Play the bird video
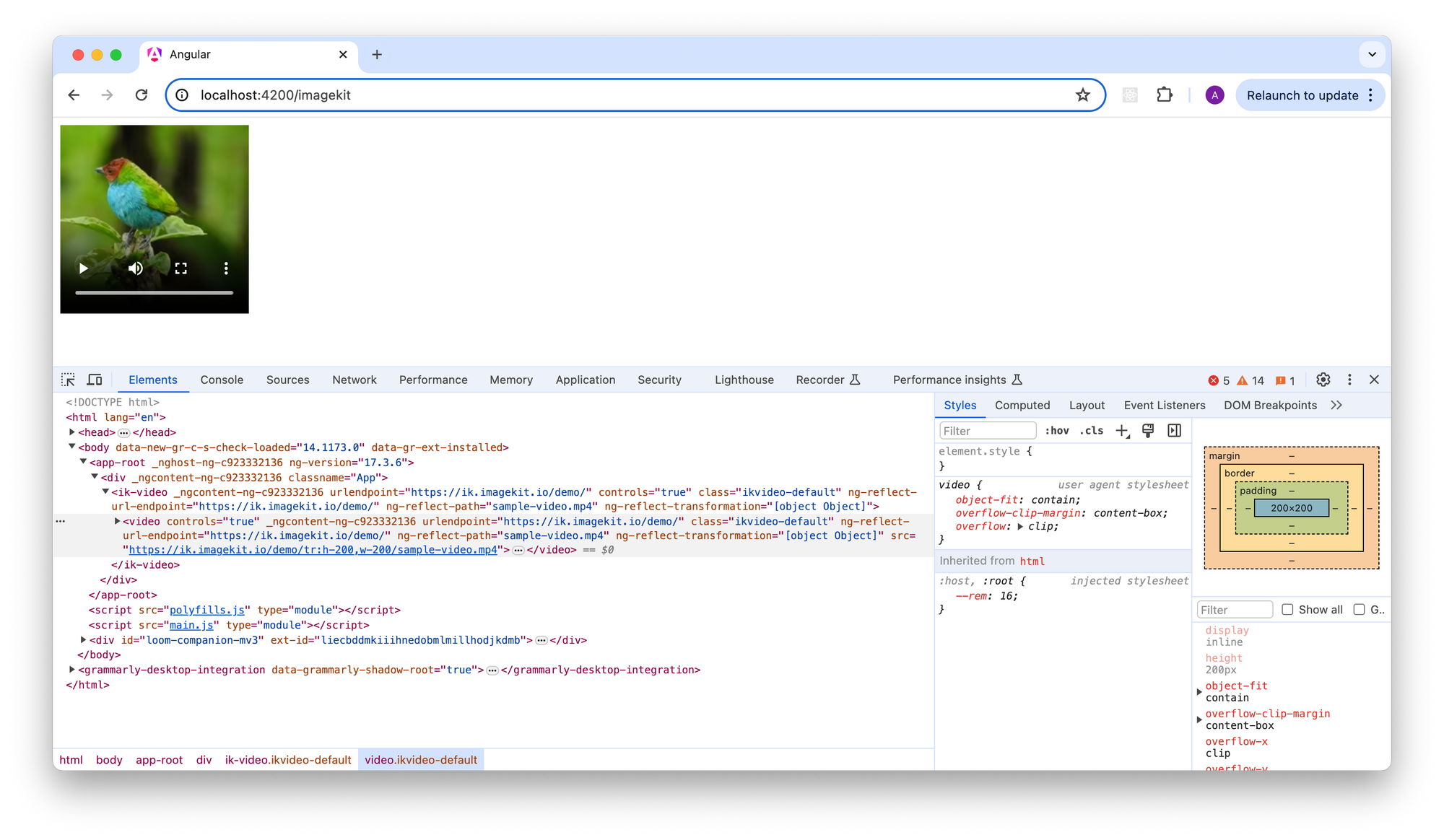Image resolution: width=1444 pixels, height=840 pixels. pyautogui.click(x=83, y=268)
